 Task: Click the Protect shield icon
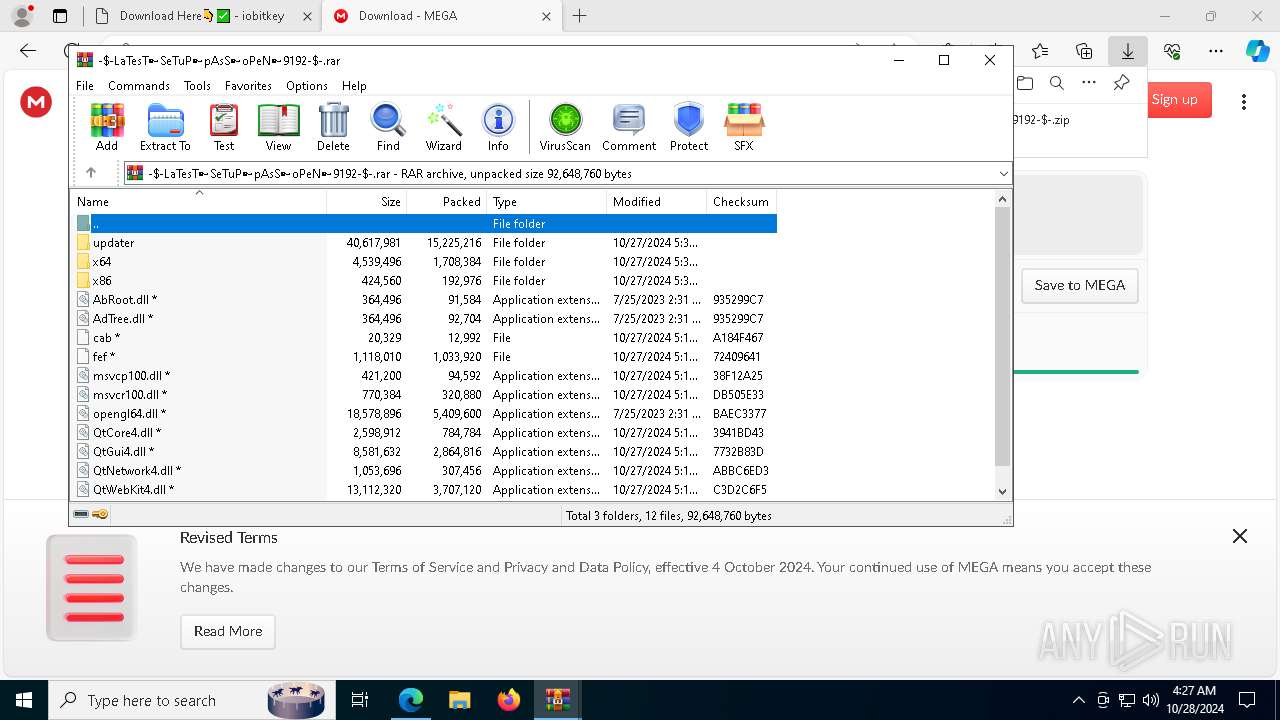pos(689,127)
